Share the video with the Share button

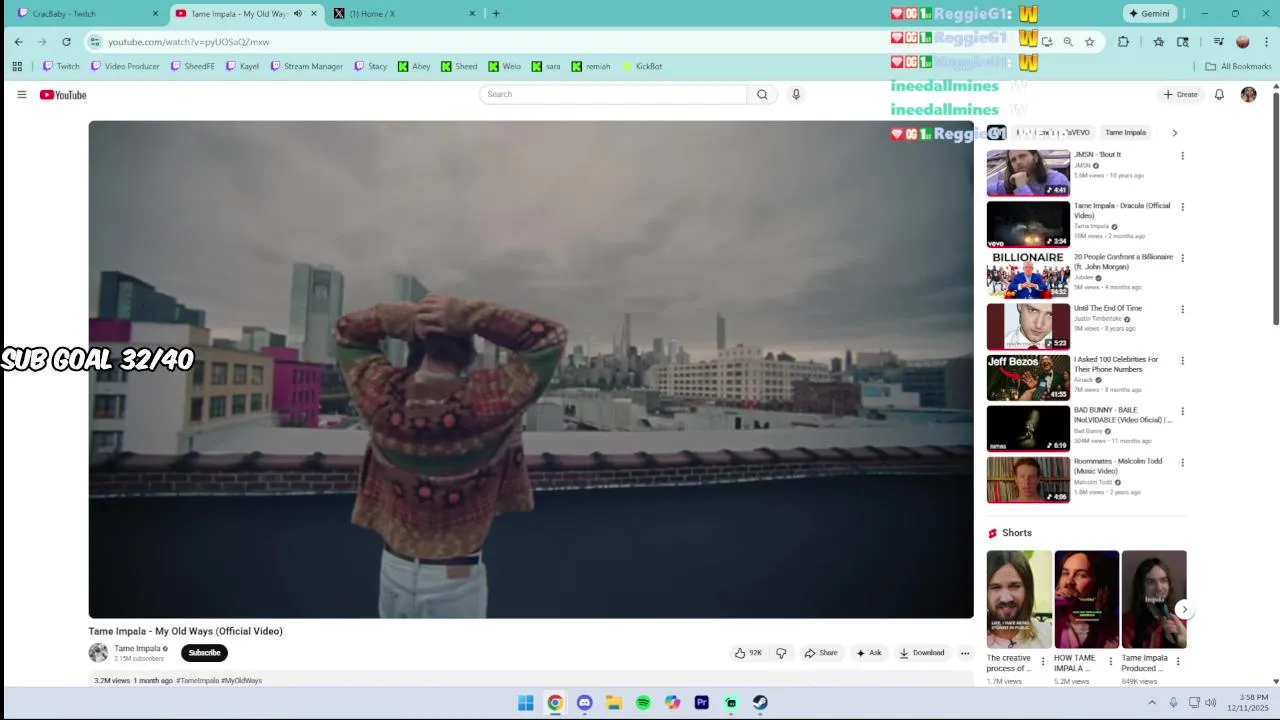821,653
